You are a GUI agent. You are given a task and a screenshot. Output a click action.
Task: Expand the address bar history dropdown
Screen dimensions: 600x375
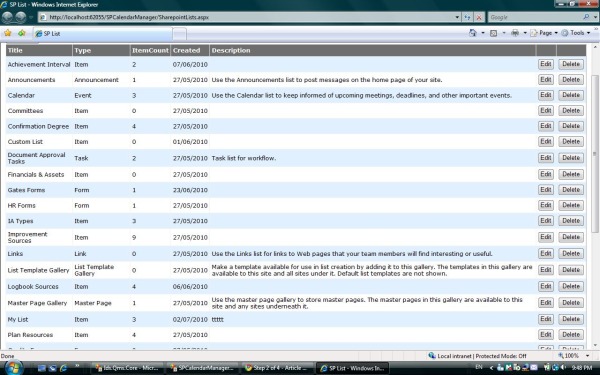coord(457,17)
